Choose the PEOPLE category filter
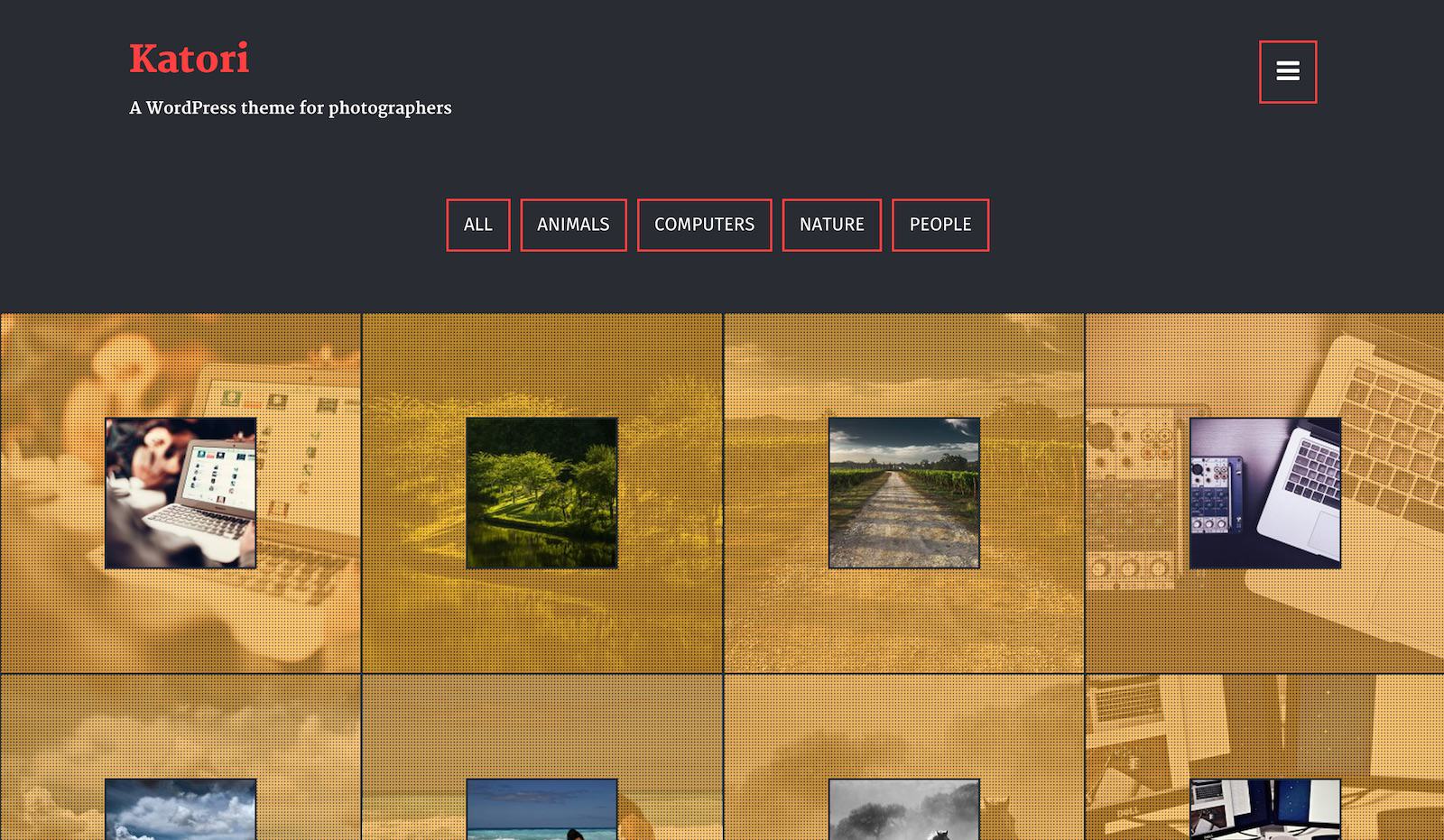Viewport: 1444px width, 840px height. coord(940,225)
